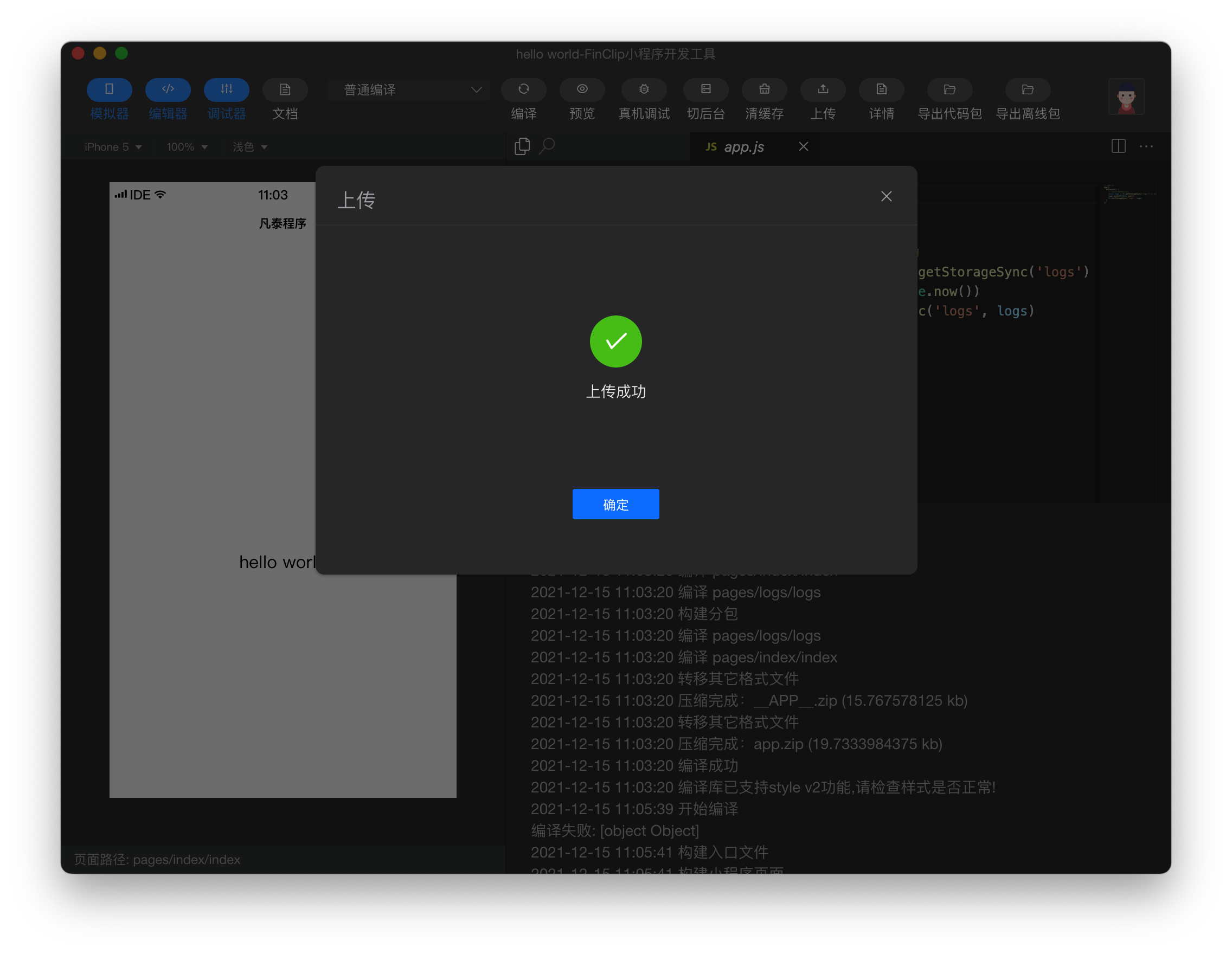Toggle the 编辑器 editor panel button
The width and height of the screenshot is (1232, 954).
click(x=168, y=89)
